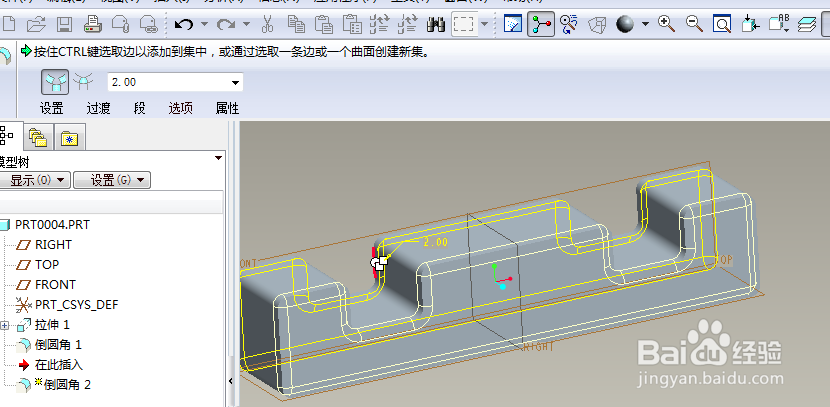Image resolution: width=830 pixels, height=407 pixels.
Task: Open the 设置(G) dropdown button
Action: pyautogui.click(x=112, y=180)
